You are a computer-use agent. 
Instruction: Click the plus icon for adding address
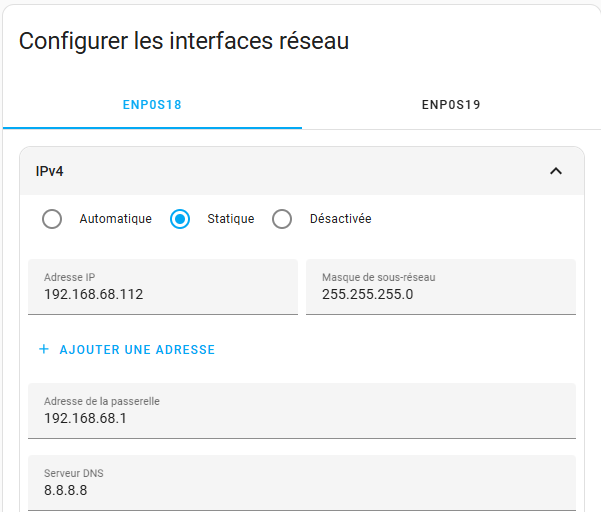44,349
